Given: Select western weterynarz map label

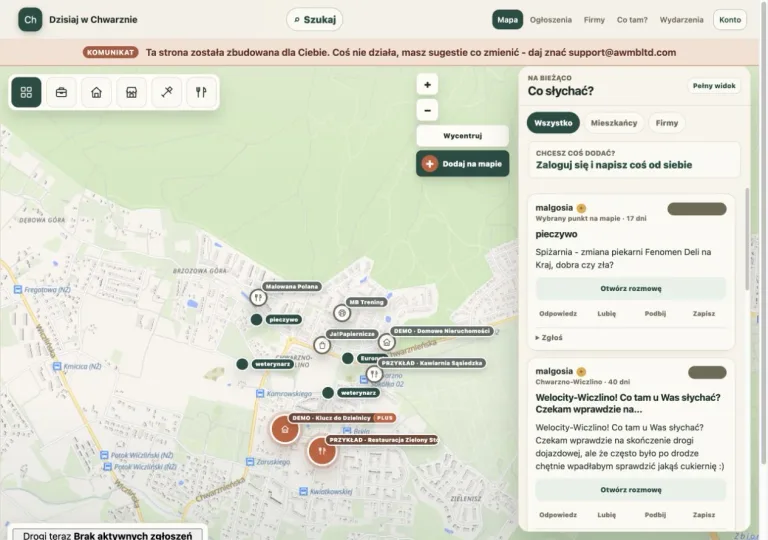Looking at the screenshot, I should (272, 364).
